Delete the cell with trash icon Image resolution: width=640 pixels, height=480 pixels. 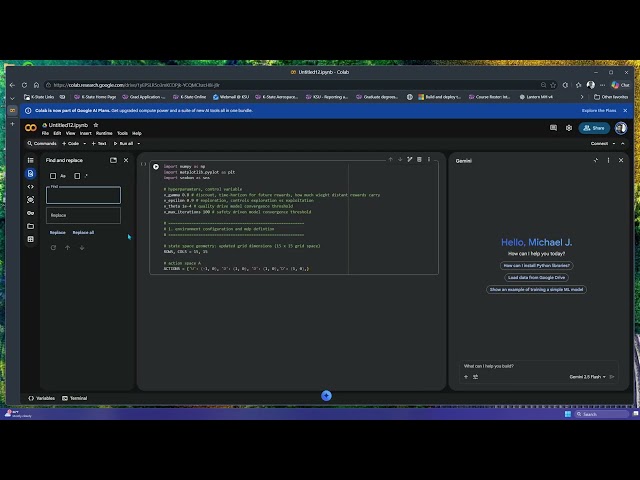[419, 160]
